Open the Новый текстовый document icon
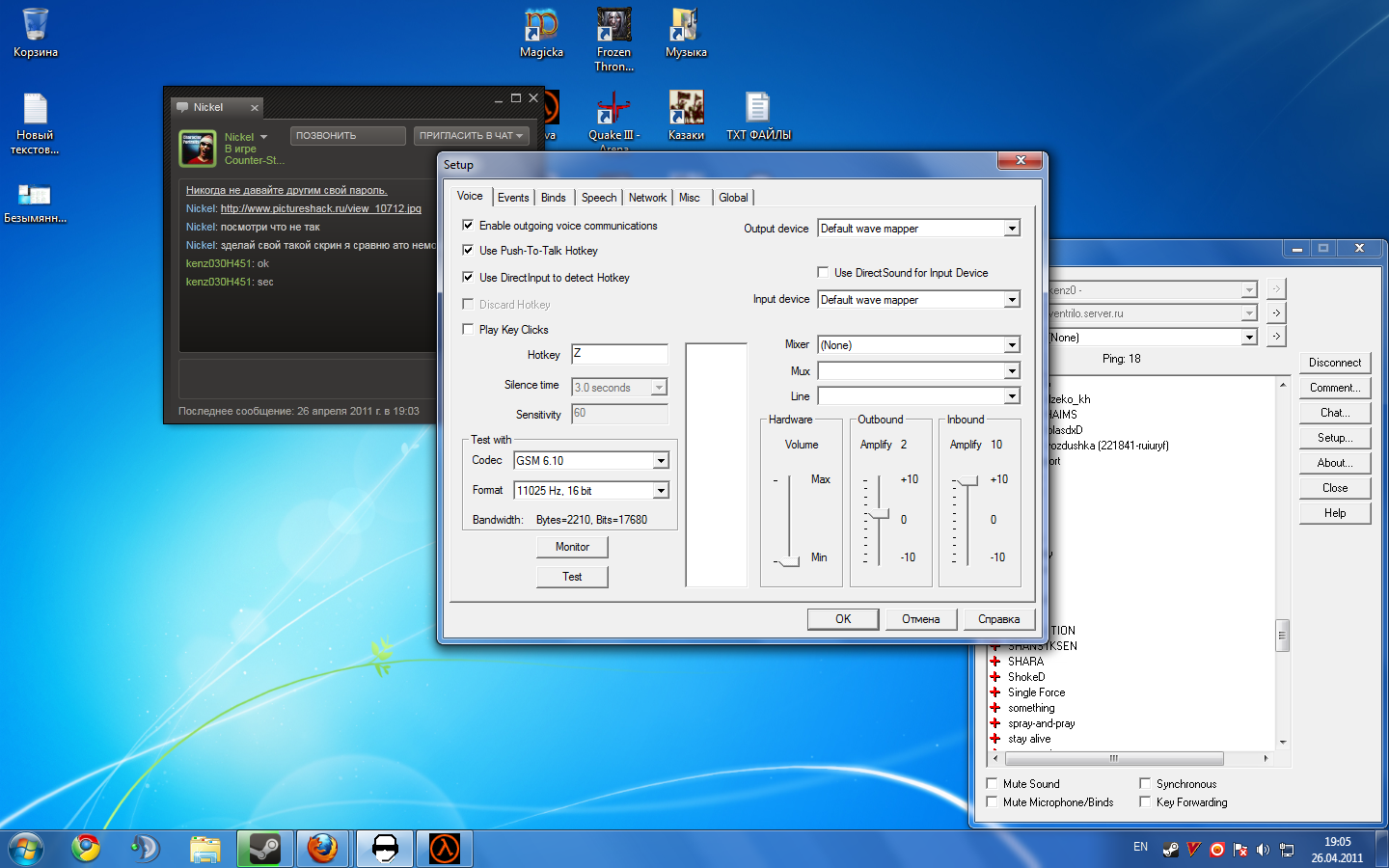 pos(35,123)
